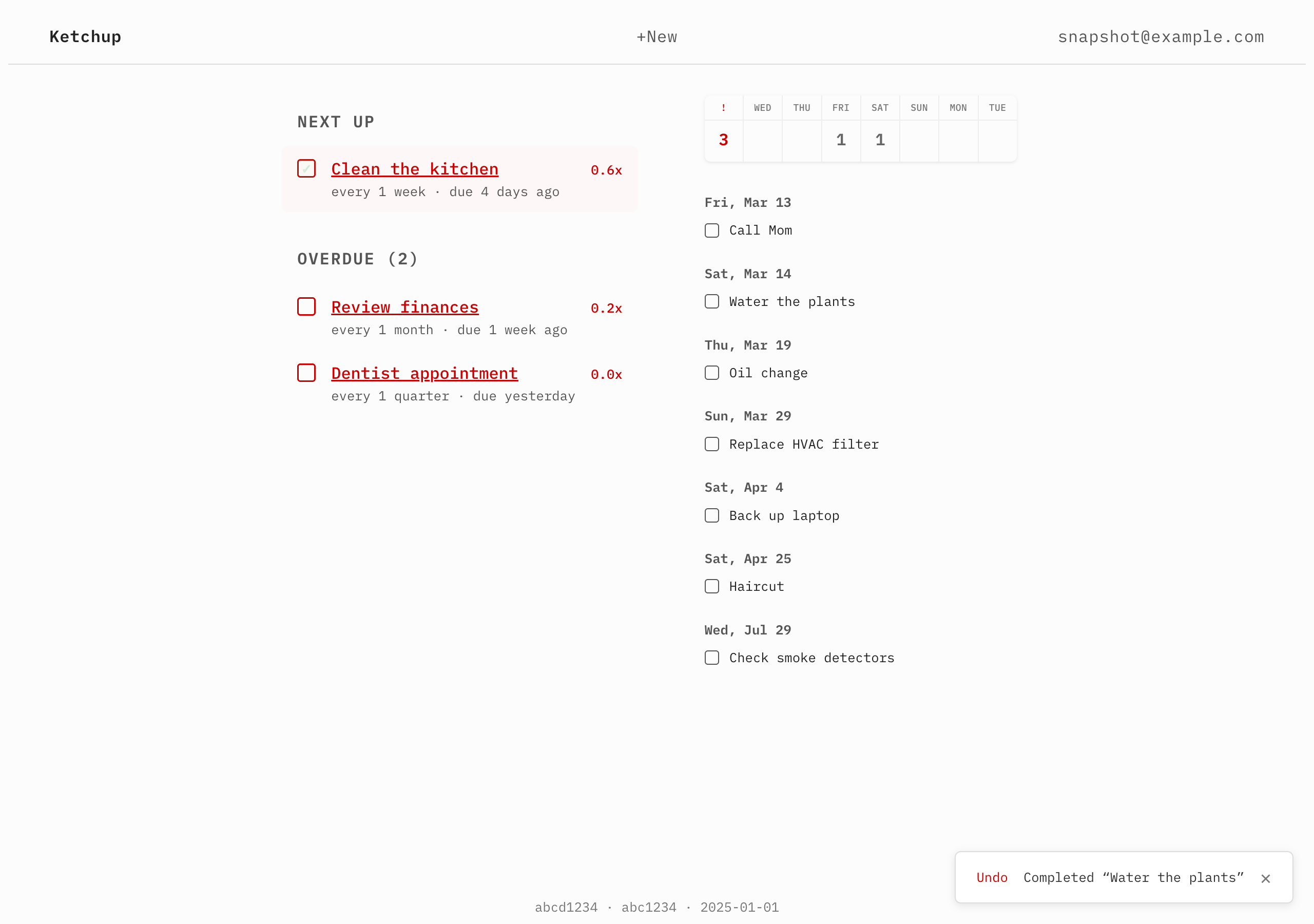Mark "Oil change" as done

pos(711,373)
